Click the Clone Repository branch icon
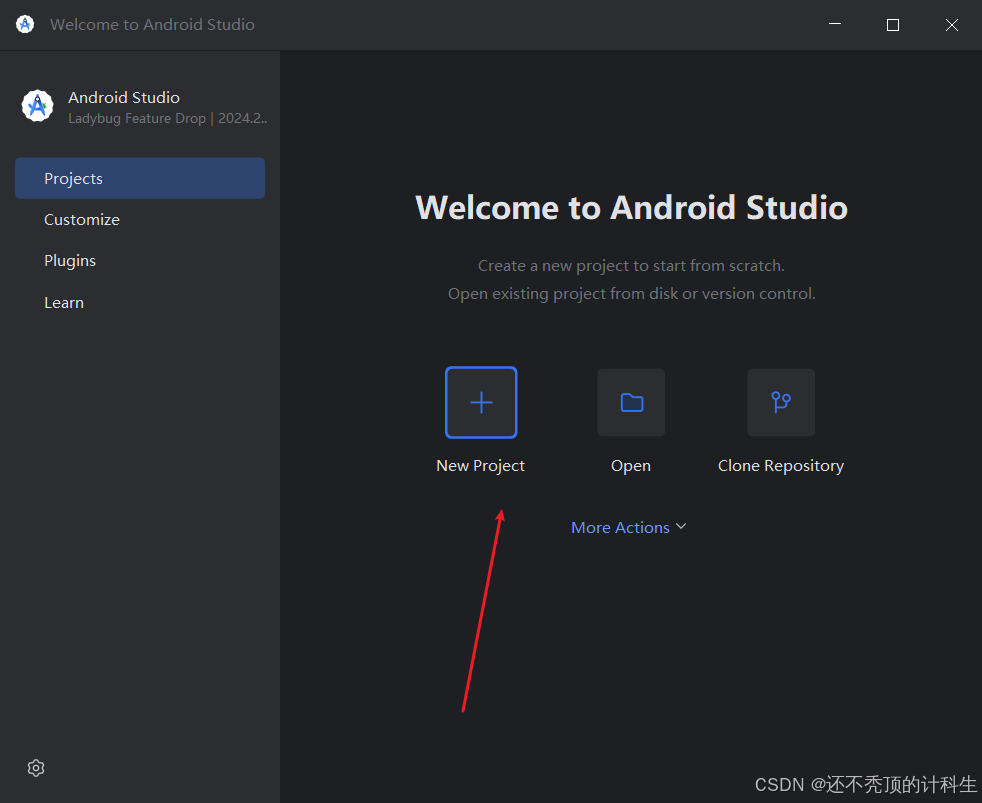Screen dimensions: 982x803 pos(781,402)
